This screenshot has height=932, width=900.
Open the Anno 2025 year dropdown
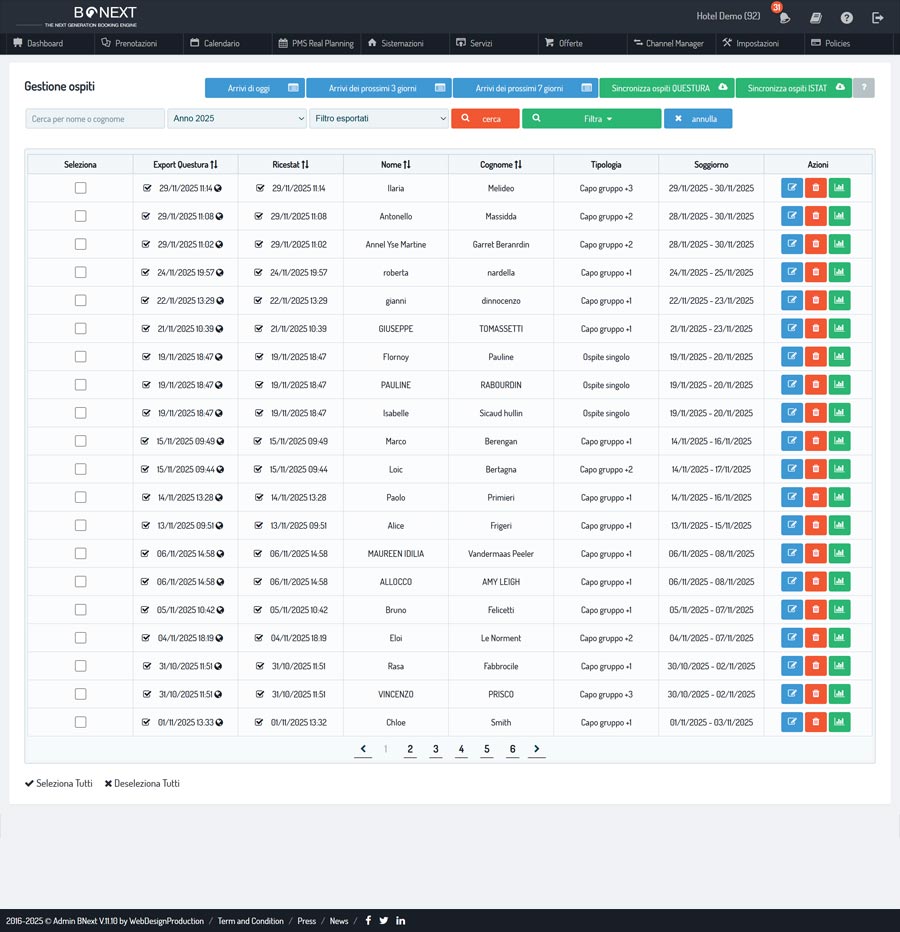(x=237, y=118)
